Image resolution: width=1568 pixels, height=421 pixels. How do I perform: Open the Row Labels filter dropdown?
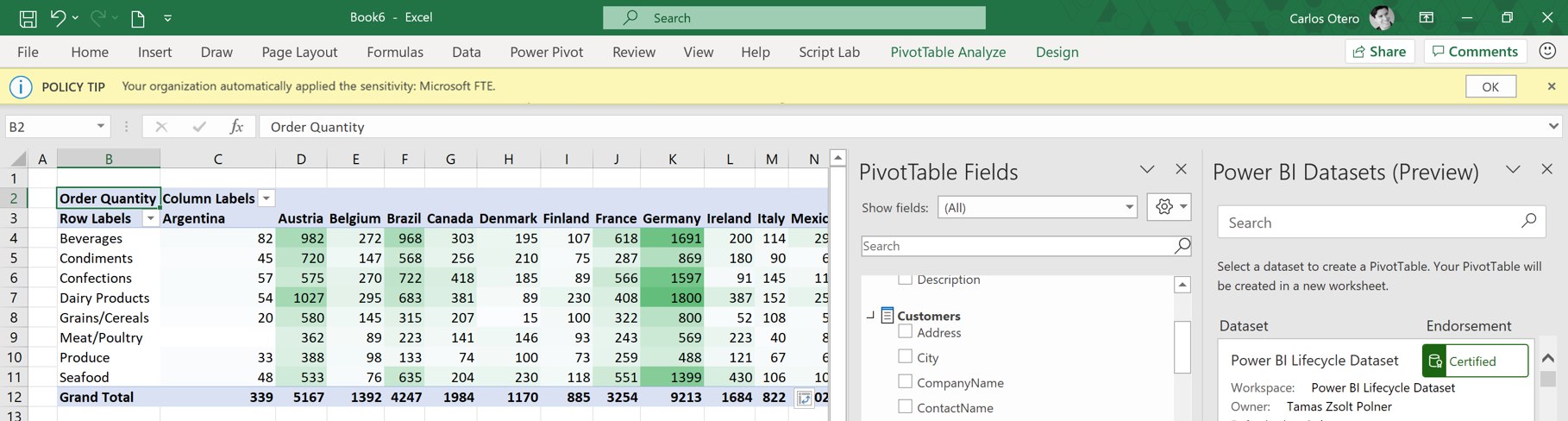coord(151,218)
